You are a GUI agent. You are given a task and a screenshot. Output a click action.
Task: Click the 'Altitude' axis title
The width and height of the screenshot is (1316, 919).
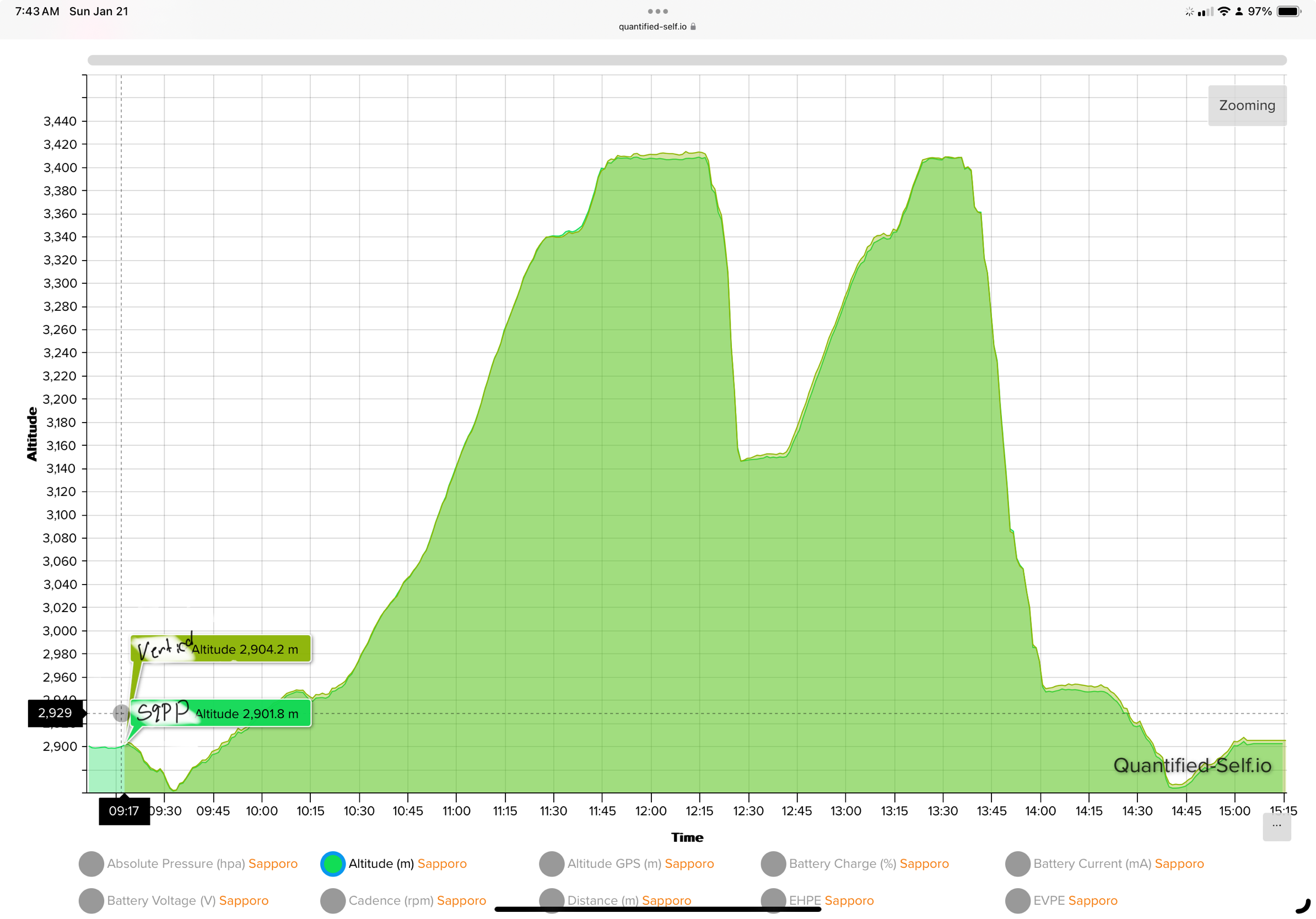31,434
